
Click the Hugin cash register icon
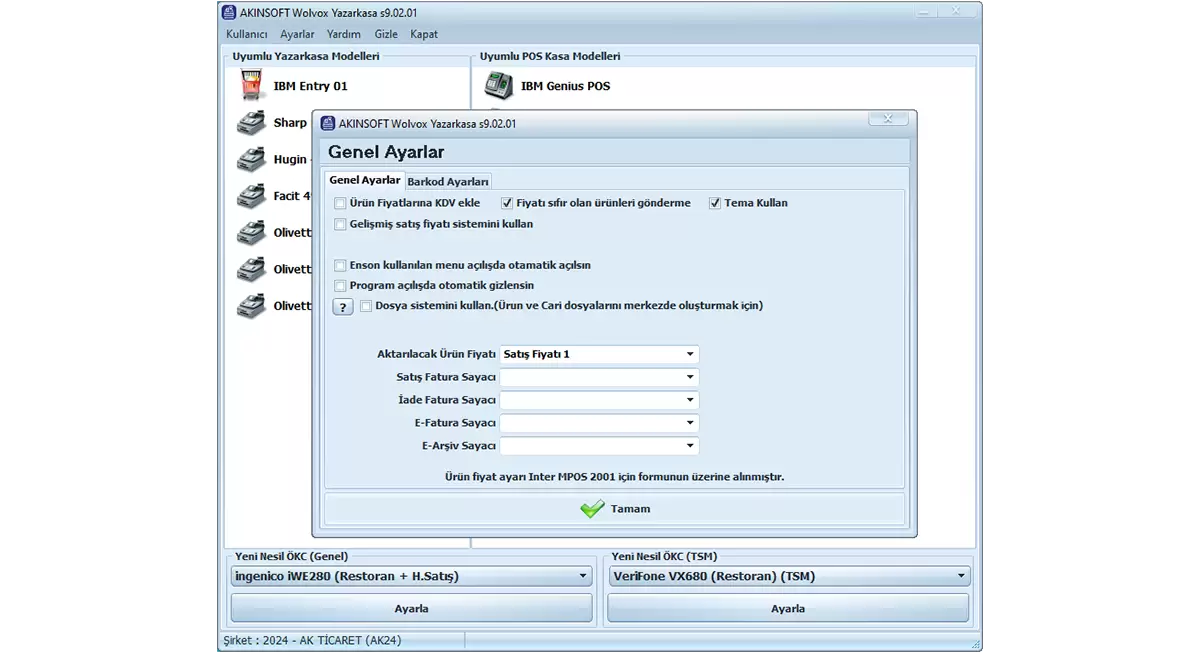tap(250, 160)
